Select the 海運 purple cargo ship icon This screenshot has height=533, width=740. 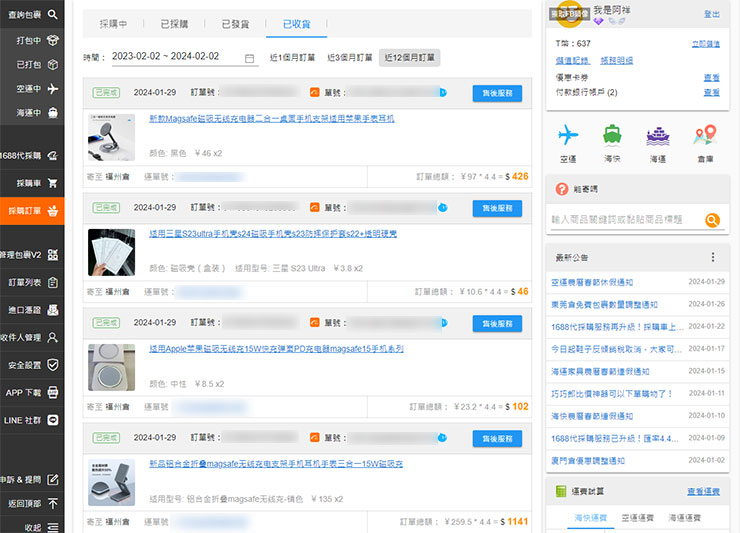pos(657,137)
